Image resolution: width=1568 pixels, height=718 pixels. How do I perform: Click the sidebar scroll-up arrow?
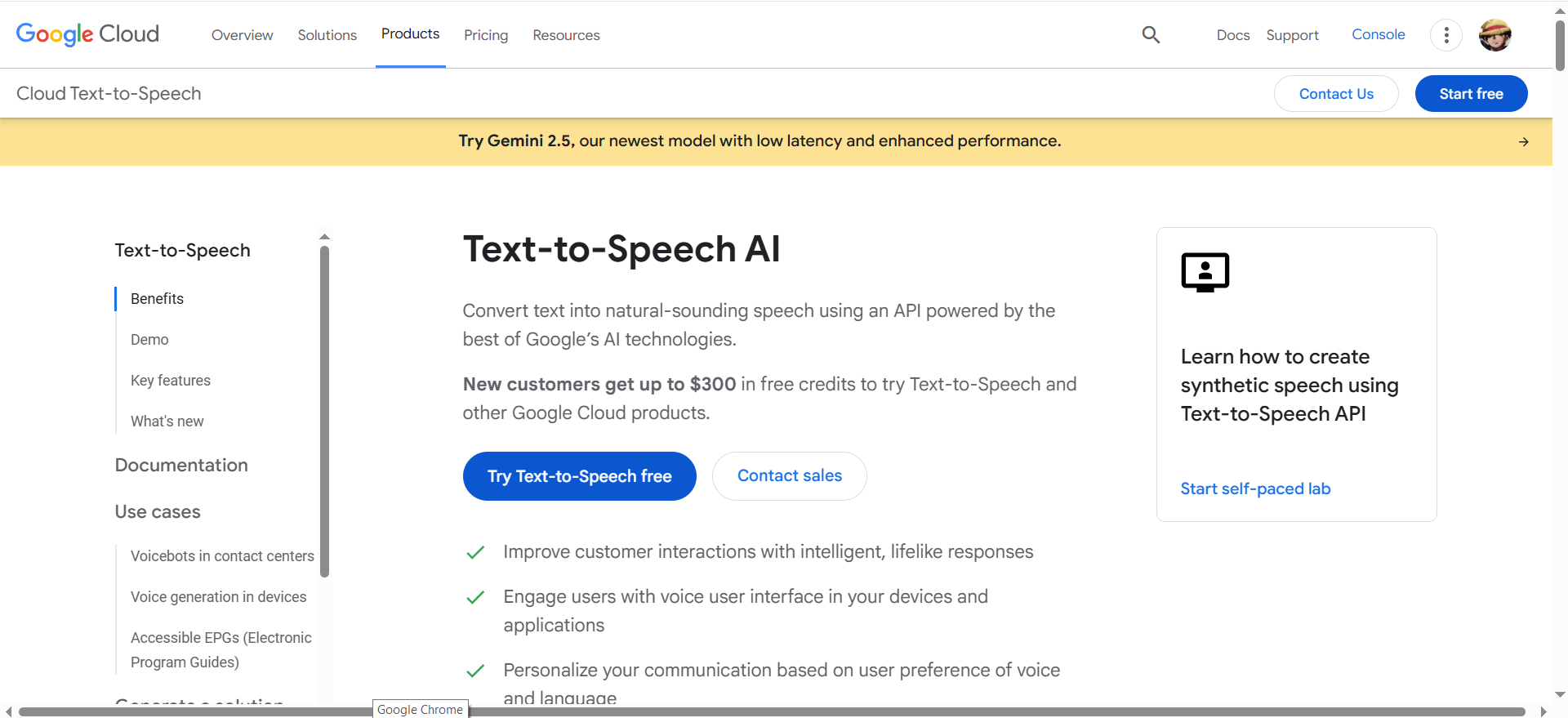pos(324,237)
